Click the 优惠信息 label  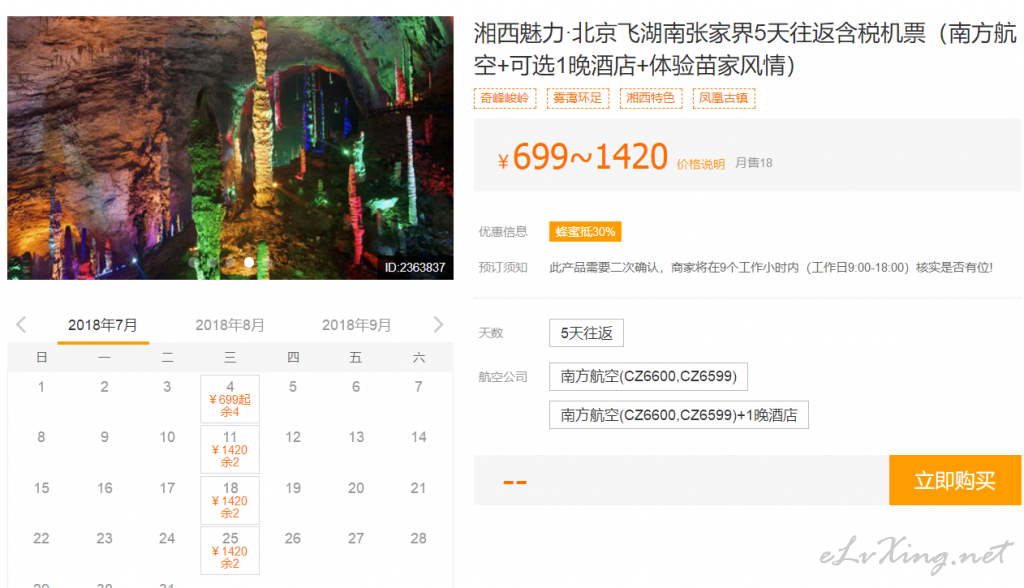pos(503,232)
